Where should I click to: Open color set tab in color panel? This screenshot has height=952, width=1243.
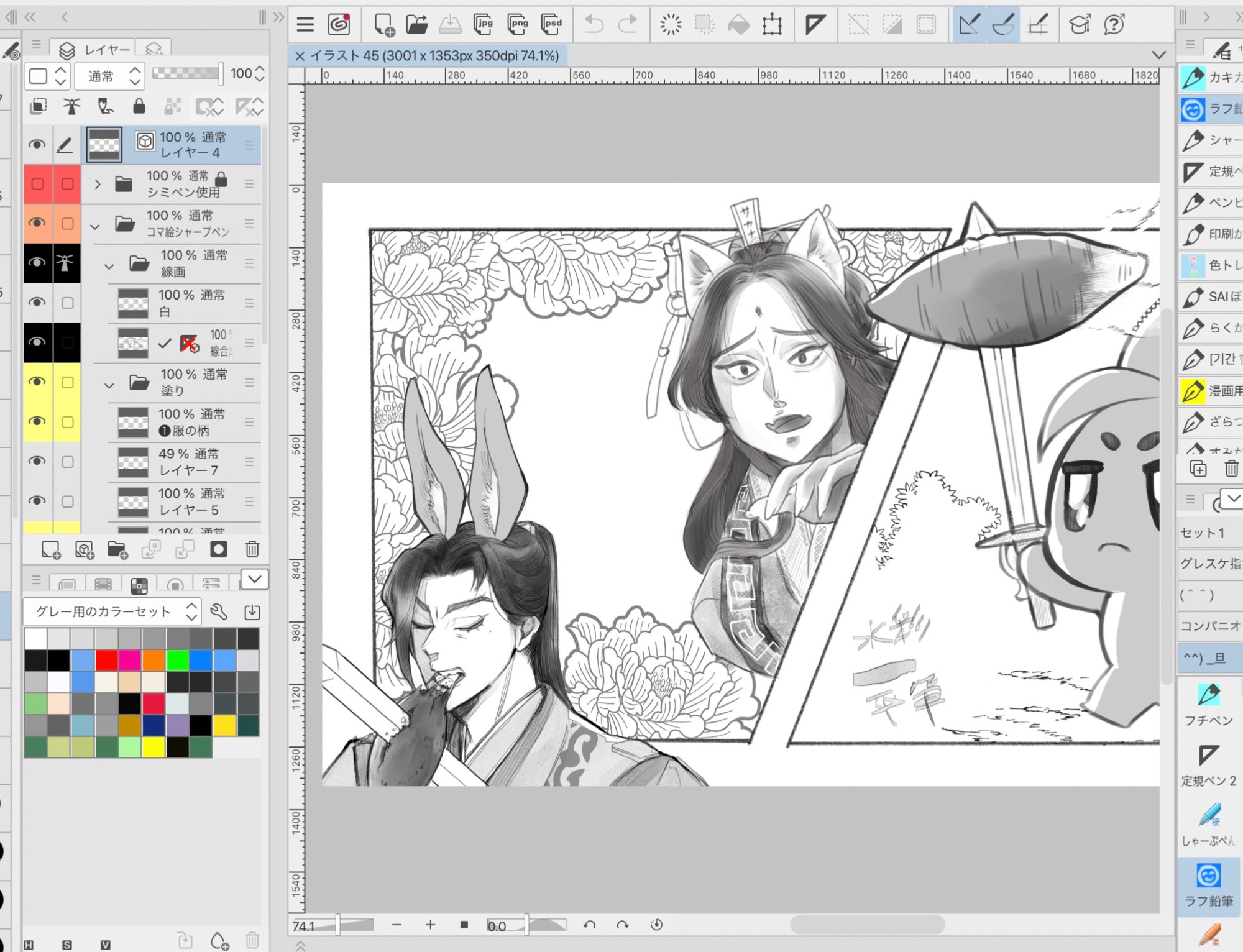click(x=139, y=585)
